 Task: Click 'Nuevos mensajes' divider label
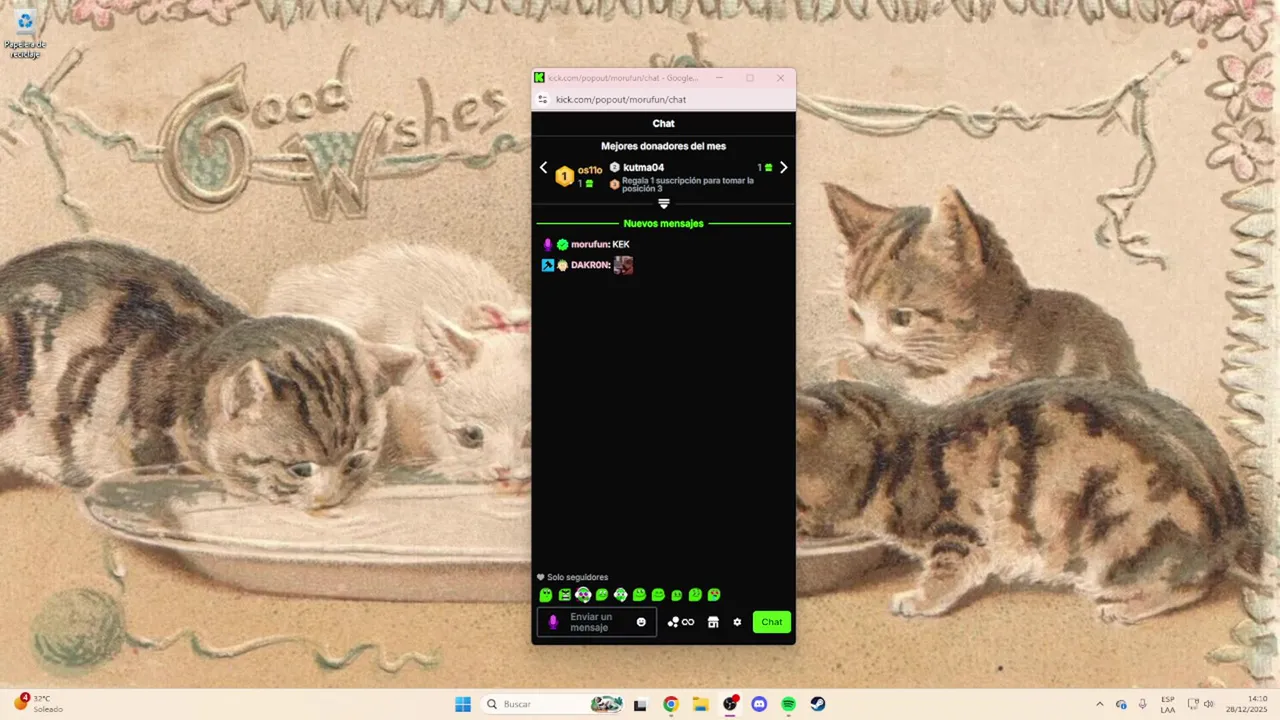pyautogui.click(x=663, y=223)
